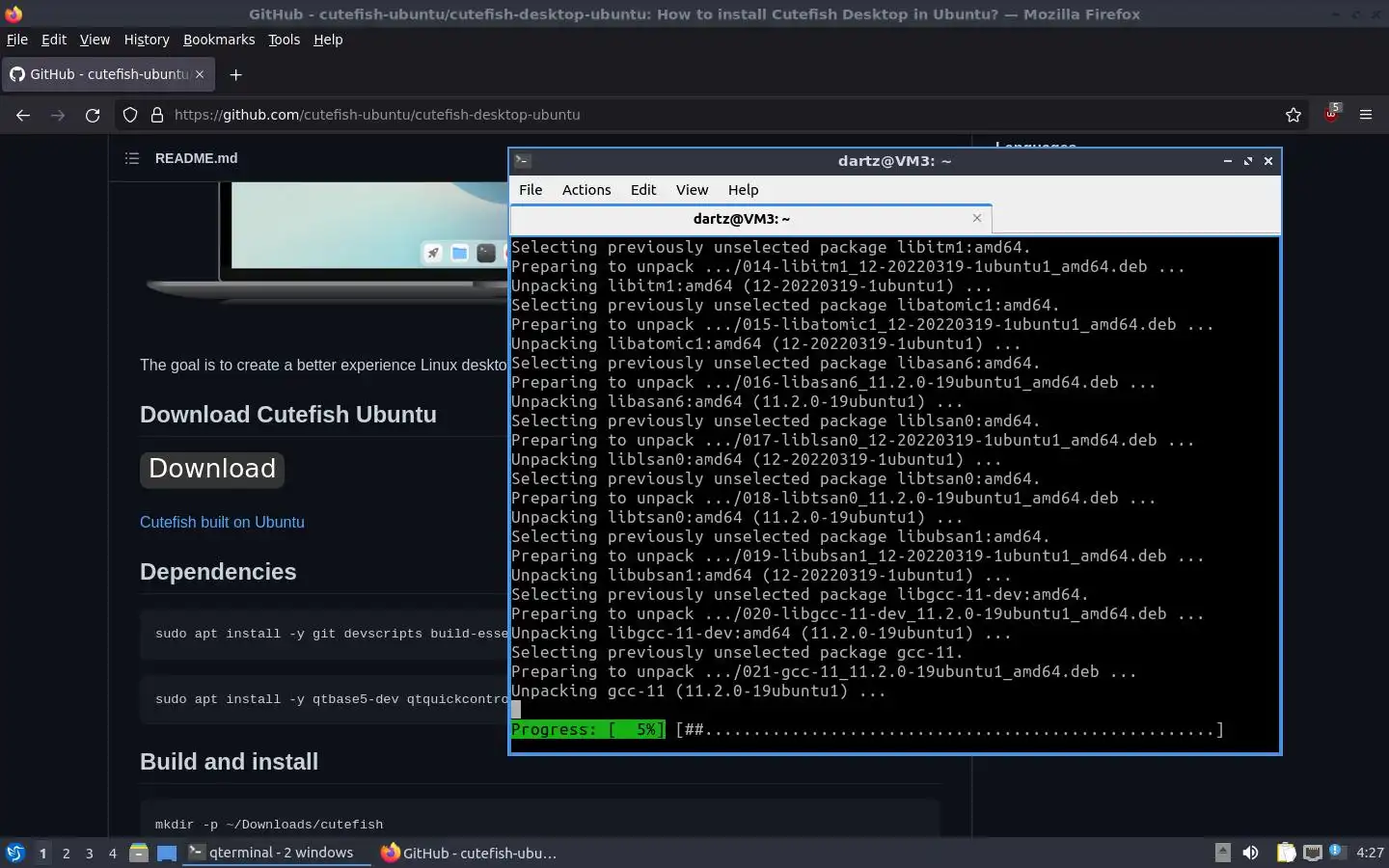Click the show desktop panel icon
The image size is (1389, 868).
tap(167, 853)
